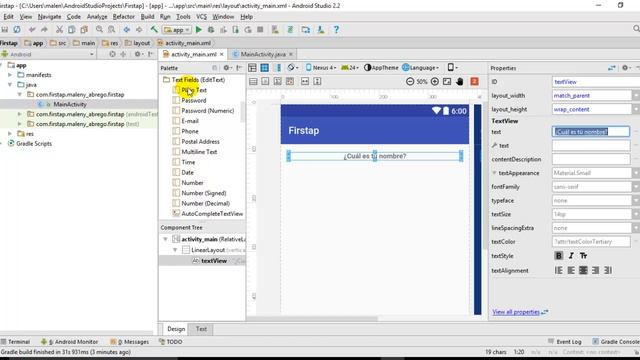Set text alignment to center

coord(583,270)
